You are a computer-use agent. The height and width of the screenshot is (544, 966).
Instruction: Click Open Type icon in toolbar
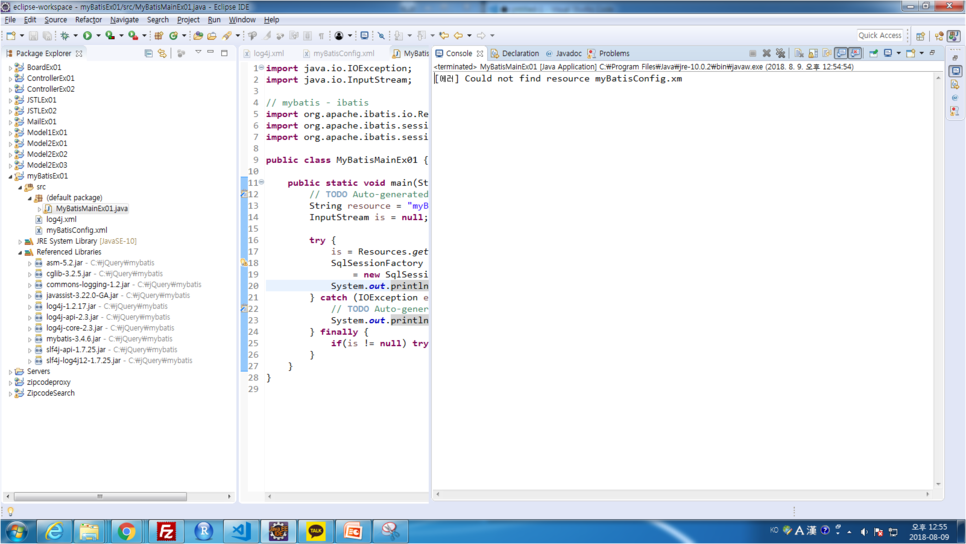point(198,36)
